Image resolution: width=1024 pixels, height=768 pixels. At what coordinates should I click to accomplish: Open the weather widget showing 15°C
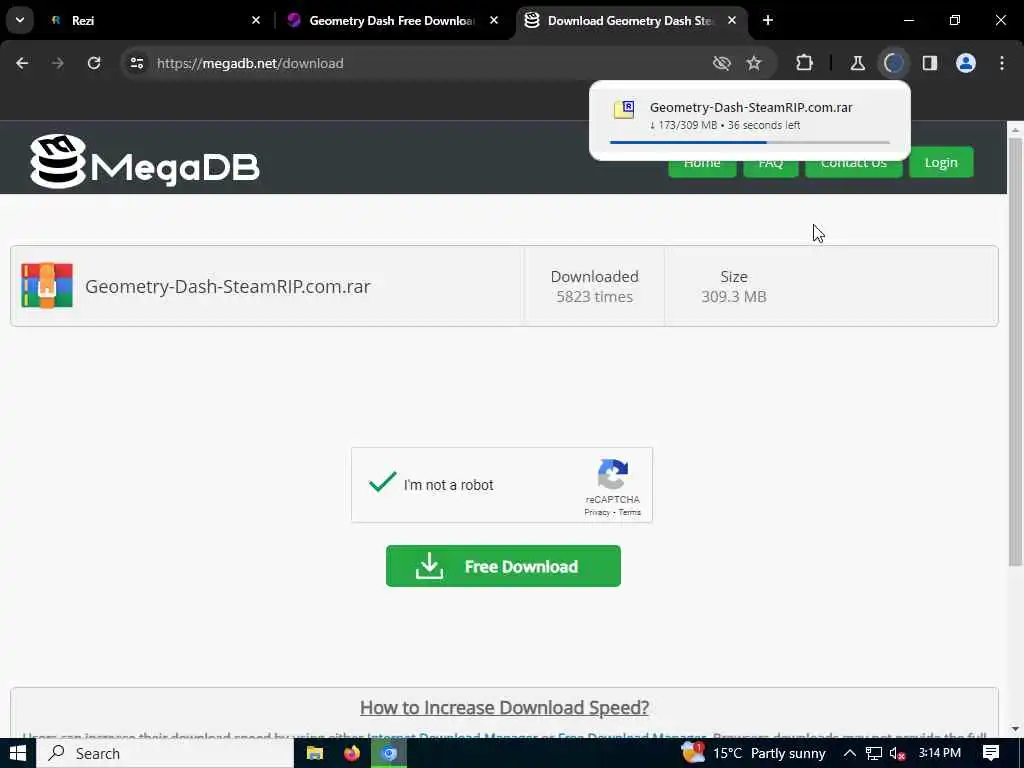(x=754, y=753)
